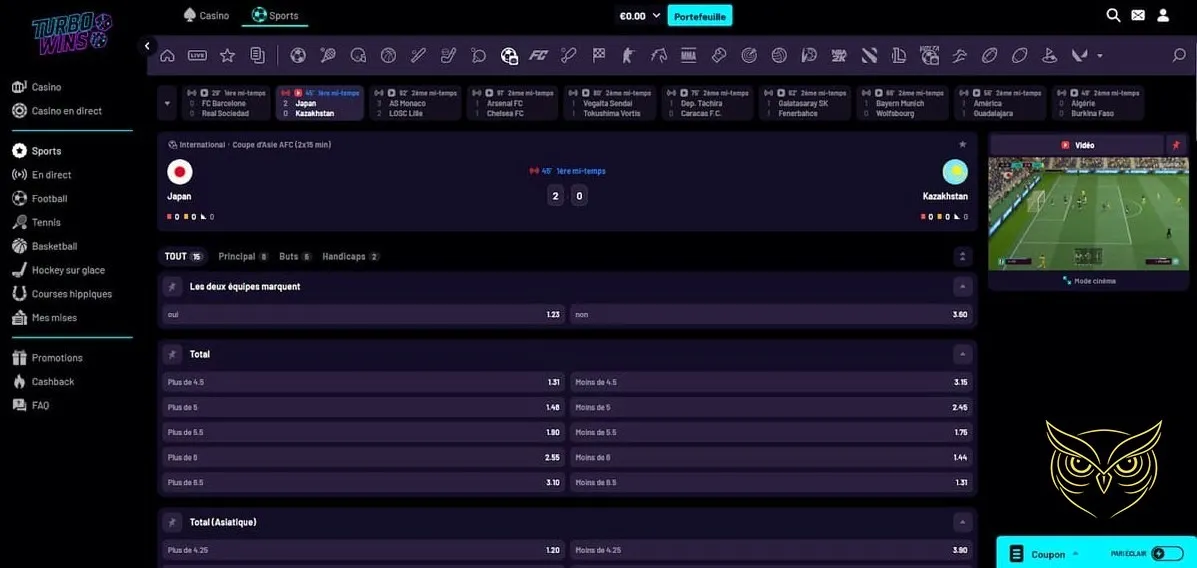Collapse the Total (Asiatique) section
This screenshot has height=568, width=1197.
(x=963, y=522)
